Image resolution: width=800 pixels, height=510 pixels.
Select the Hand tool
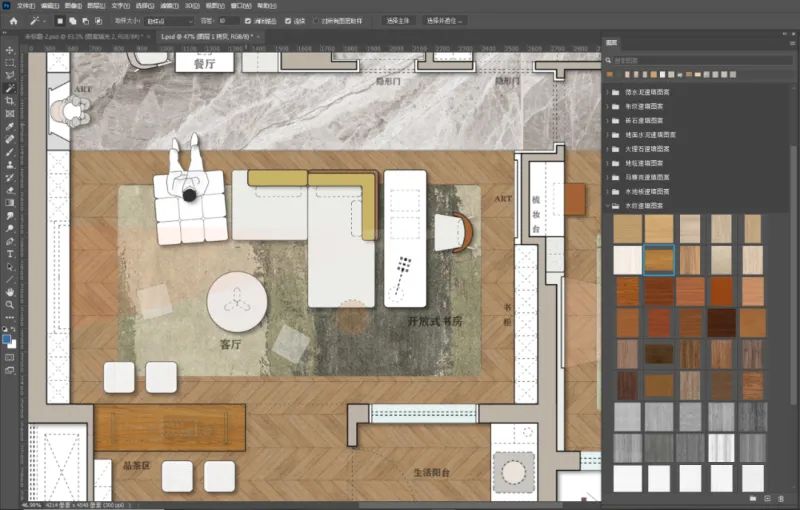coord(10,292)
